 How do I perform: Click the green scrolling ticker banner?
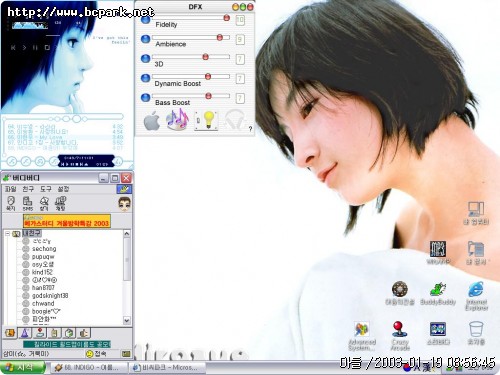(67, 344)
